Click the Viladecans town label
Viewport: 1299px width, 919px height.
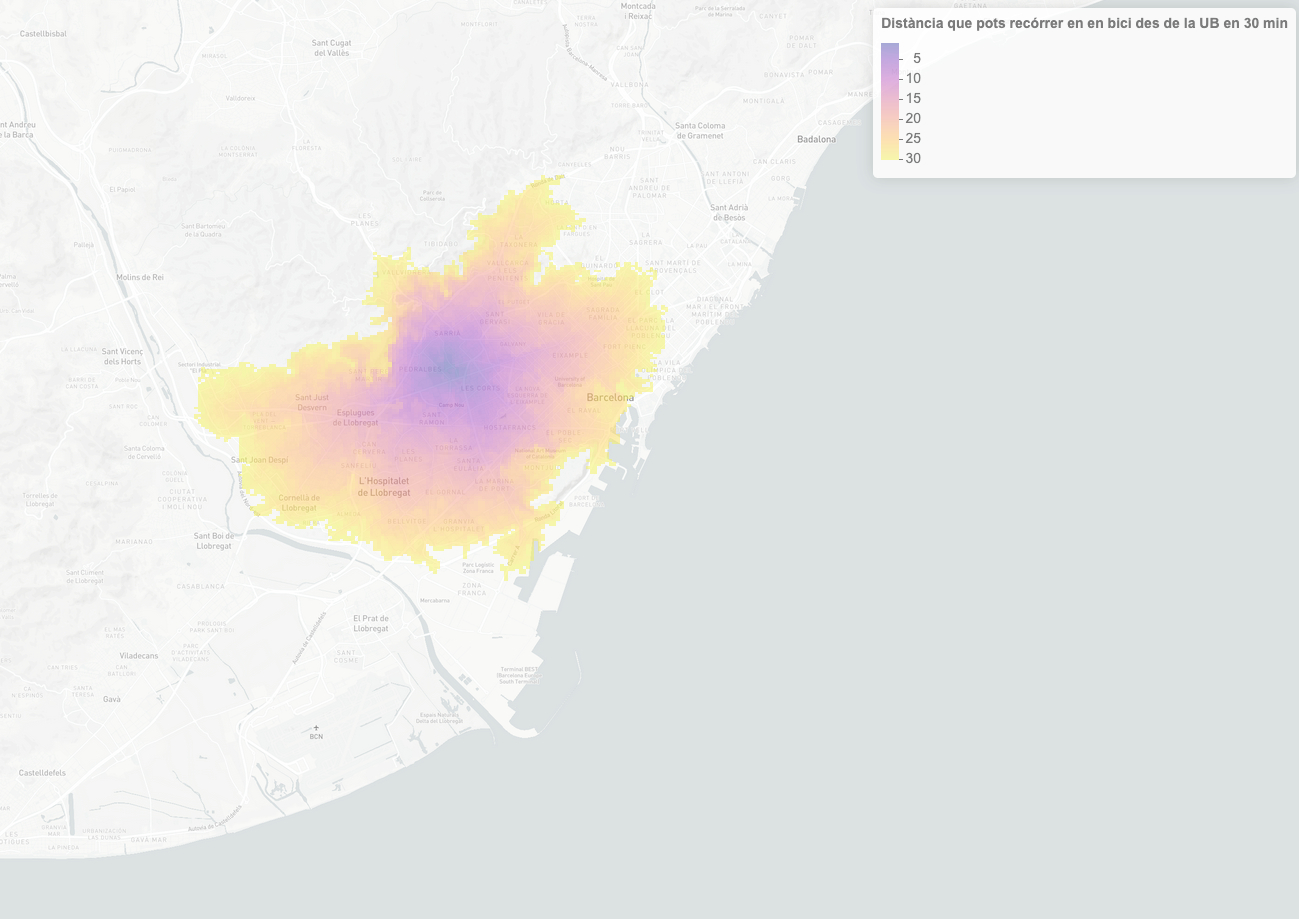pos(138,656)
